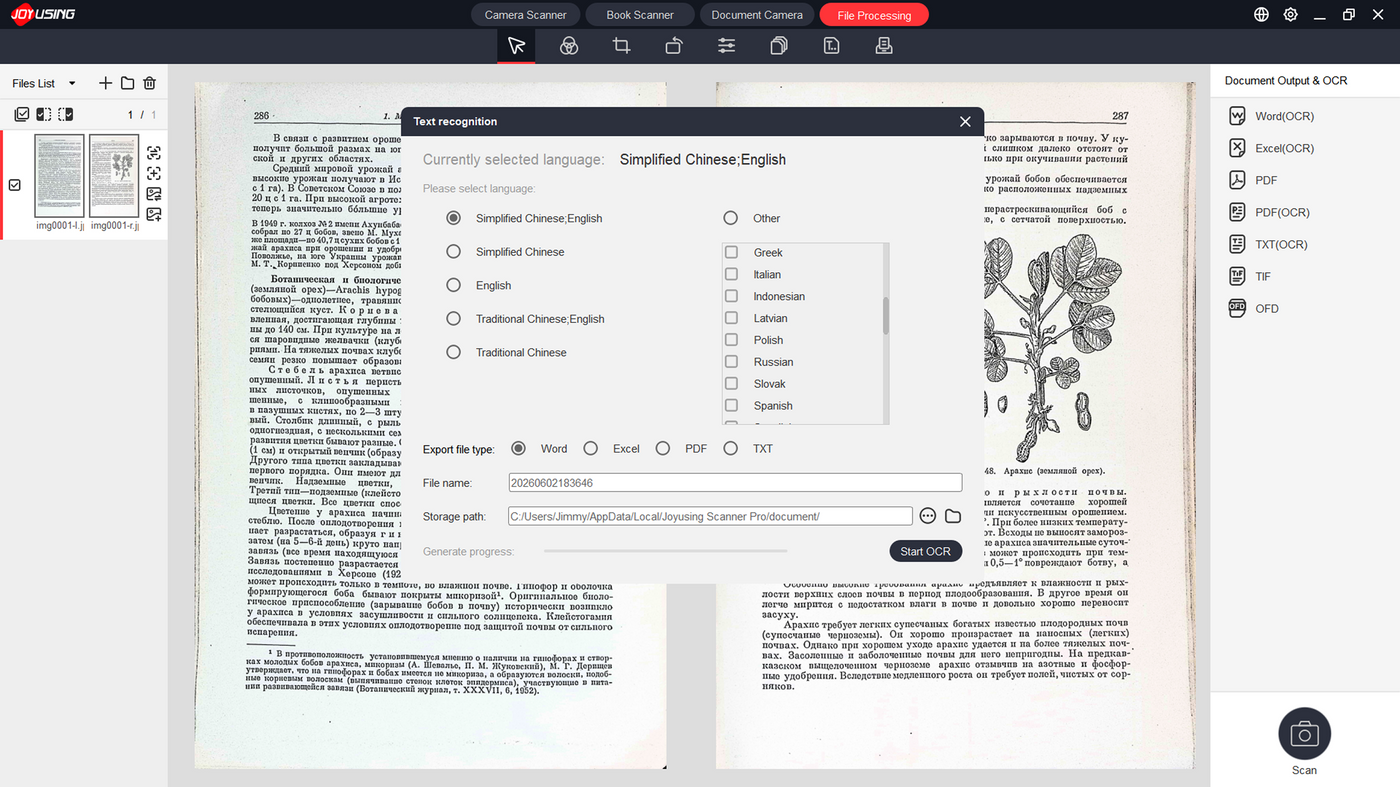Image resolution: width=1400 pixels, height=787 pixels.
Task: Select the pointer arrow tool in toolbar
Action: pos(516,45)
